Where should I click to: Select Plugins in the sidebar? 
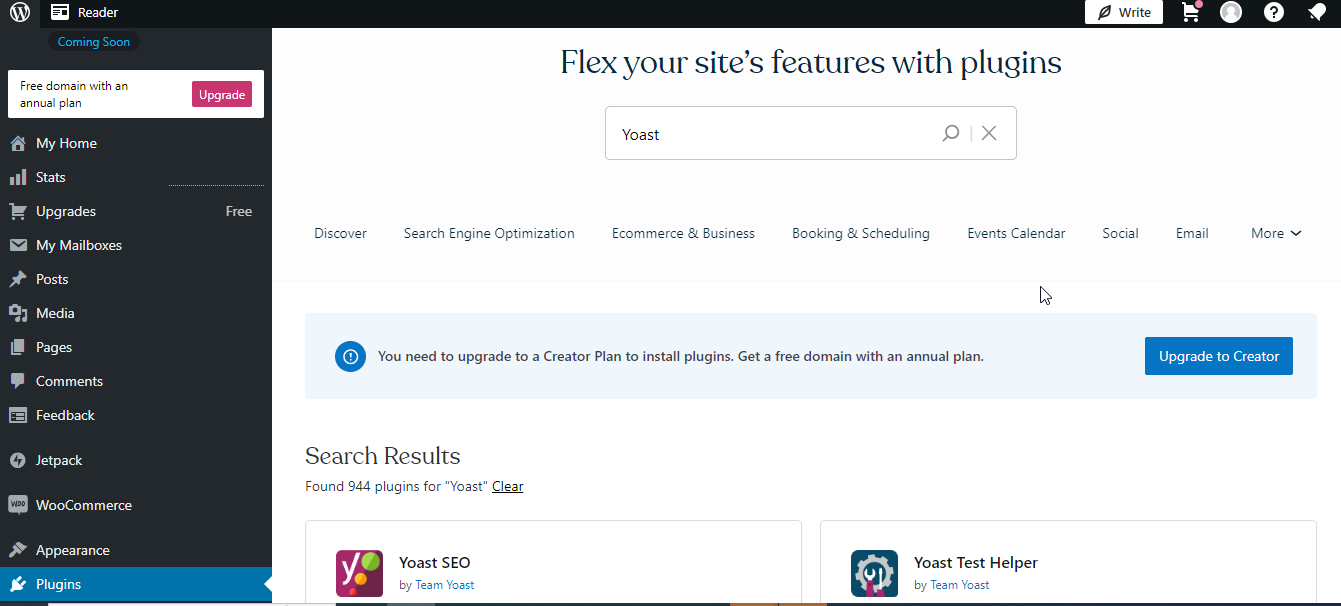[x=136, y=584]
